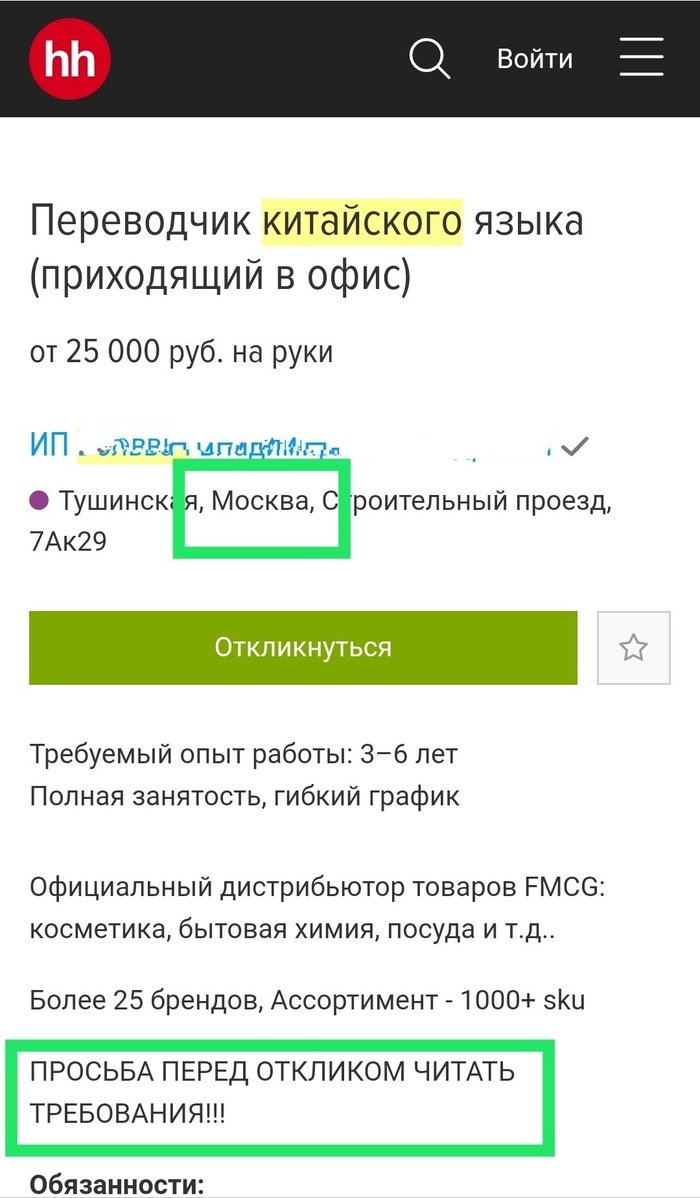The width and height of the screenshot is (700, 1198).
Task: Click the highlighted word китайского
Action: click(x=362, y=222)
